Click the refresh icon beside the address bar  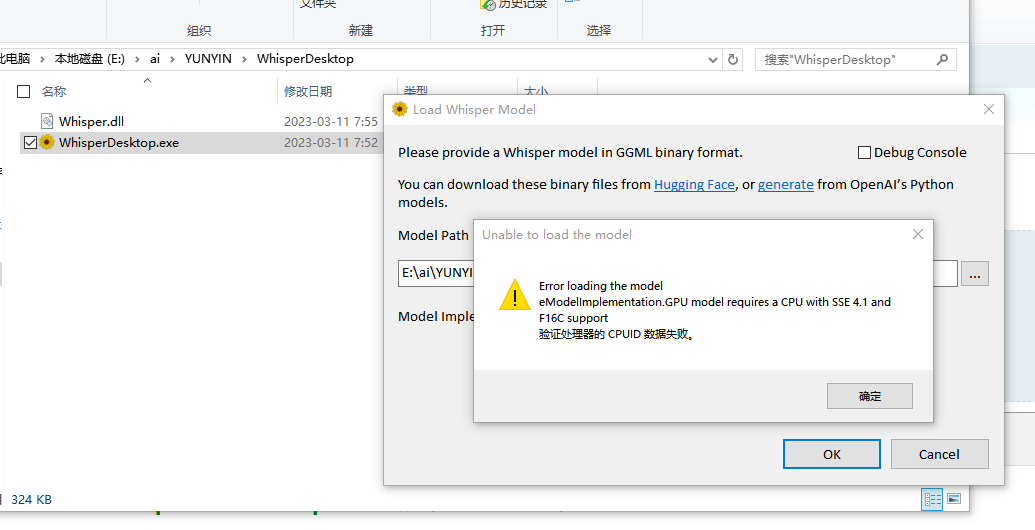coord(733,59)
